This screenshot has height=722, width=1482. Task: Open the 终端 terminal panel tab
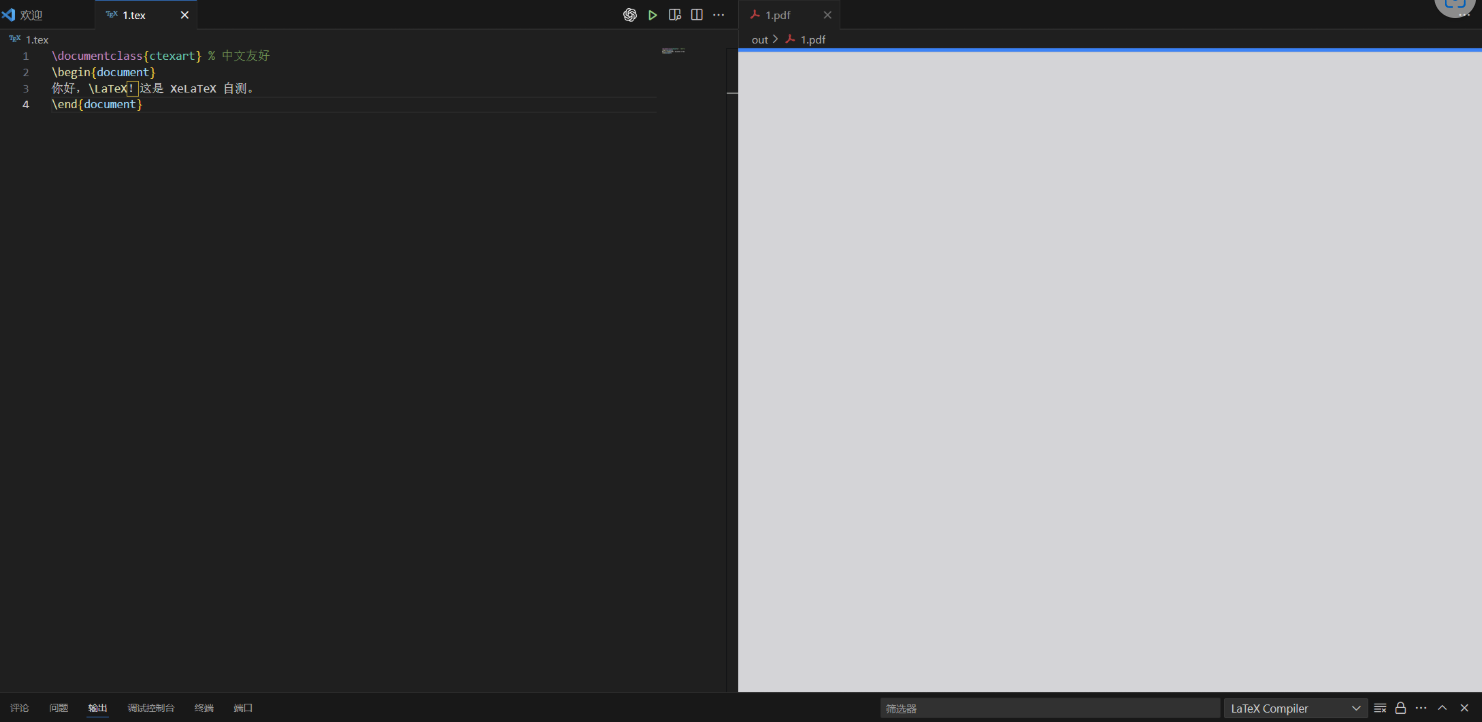click(204, 708)
